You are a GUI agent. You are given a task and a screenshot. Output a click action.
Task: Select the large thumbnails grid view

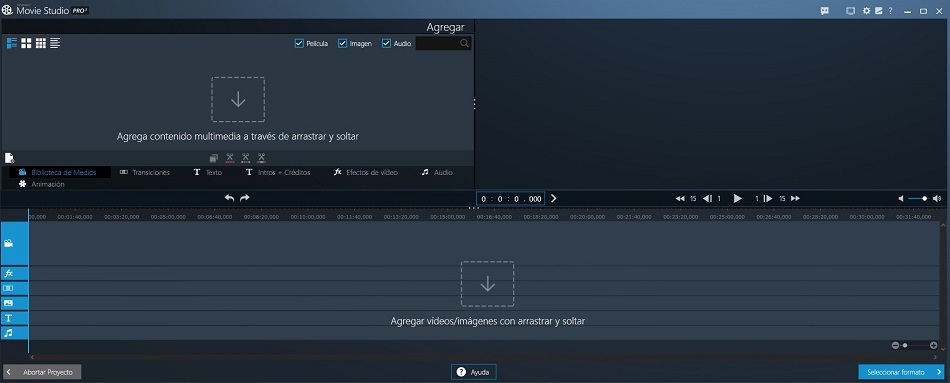(x=26, y=43)
